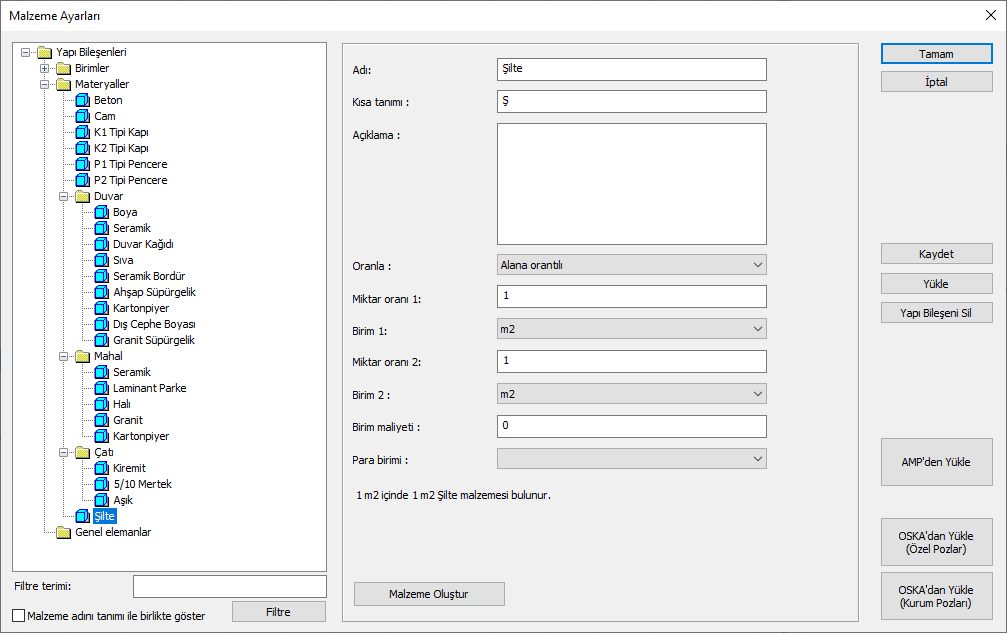Click AMP'den Yükle button

[936, 462]
